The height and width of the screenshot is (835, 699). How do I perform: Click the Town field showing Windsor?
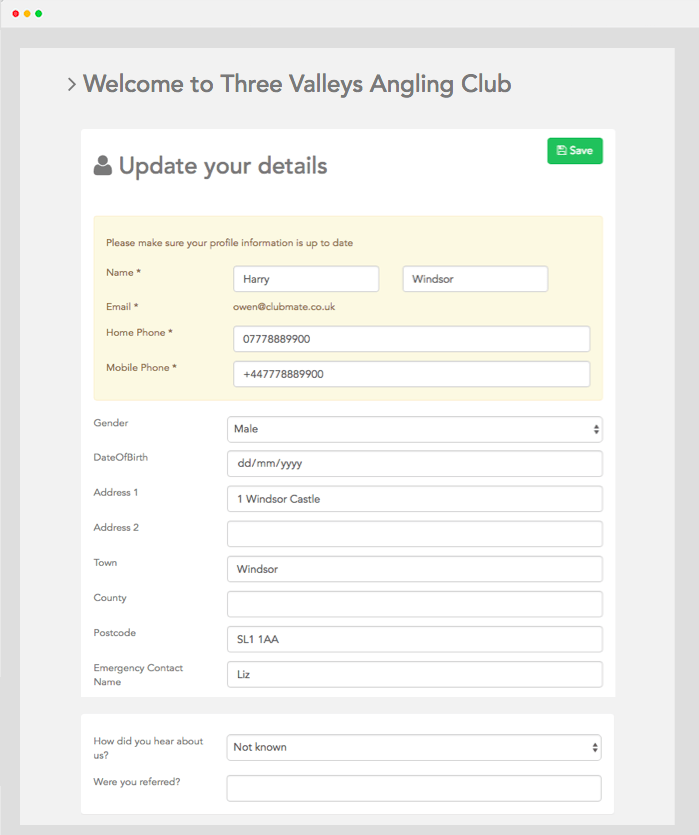pyautogui.click(x=414, y=569)
